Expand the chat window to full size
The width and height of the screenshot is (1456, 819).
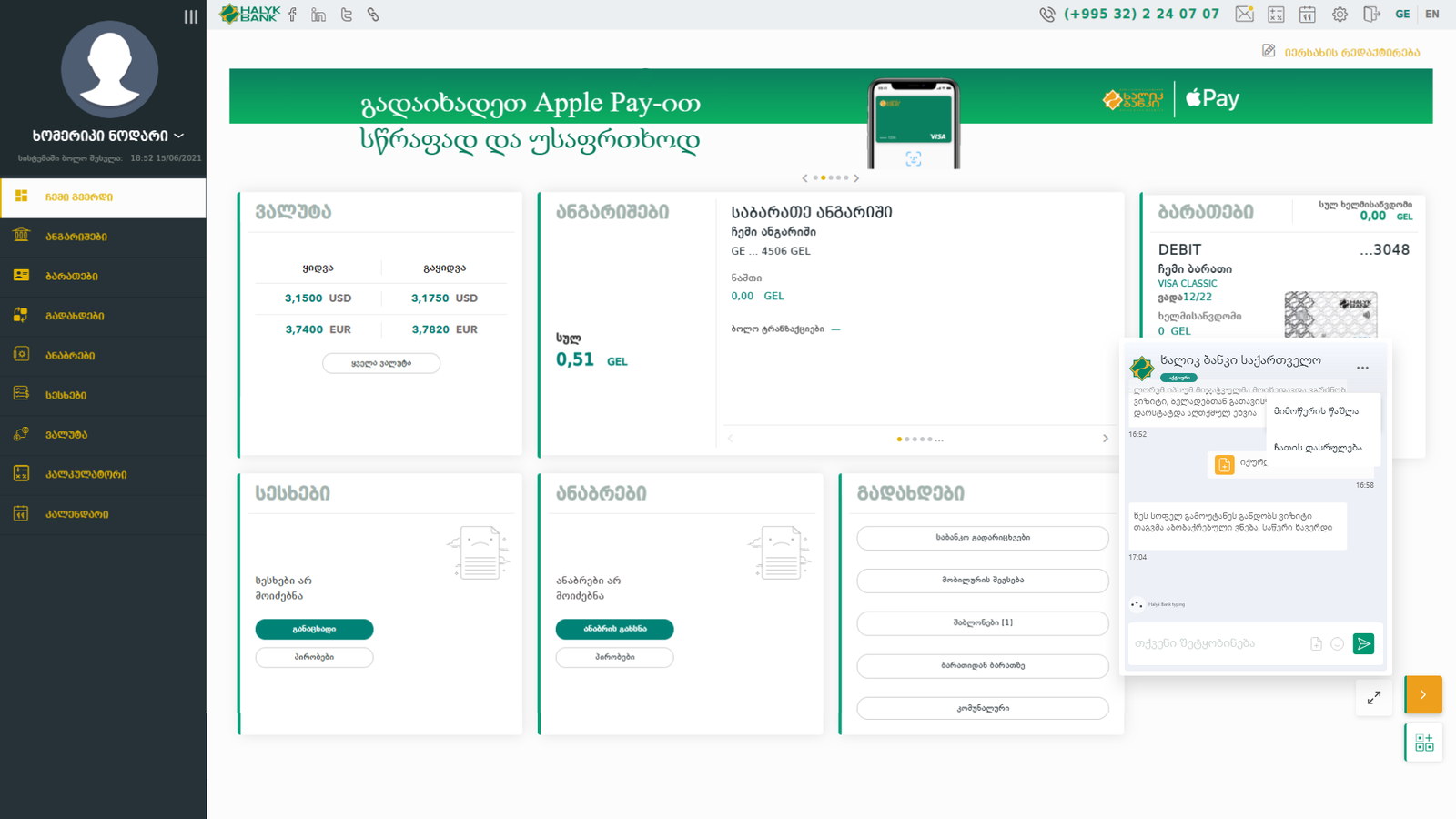click(1374, 698)
